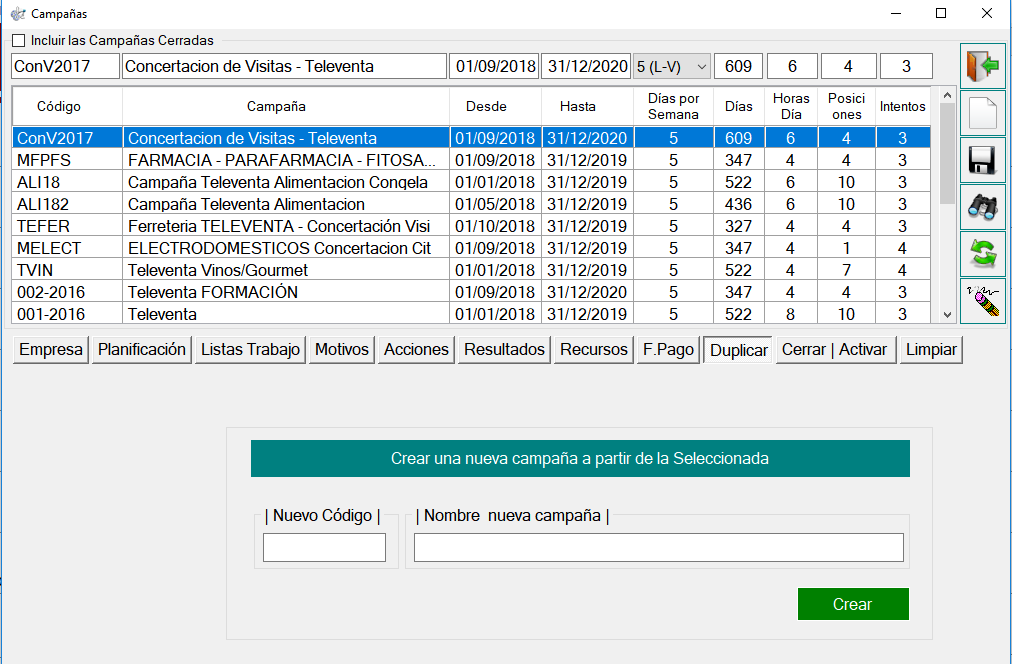Click the start date field 01/09/2018
Image resolution: width=1012 pixels, height=664 pixels.
coord(494,66)
